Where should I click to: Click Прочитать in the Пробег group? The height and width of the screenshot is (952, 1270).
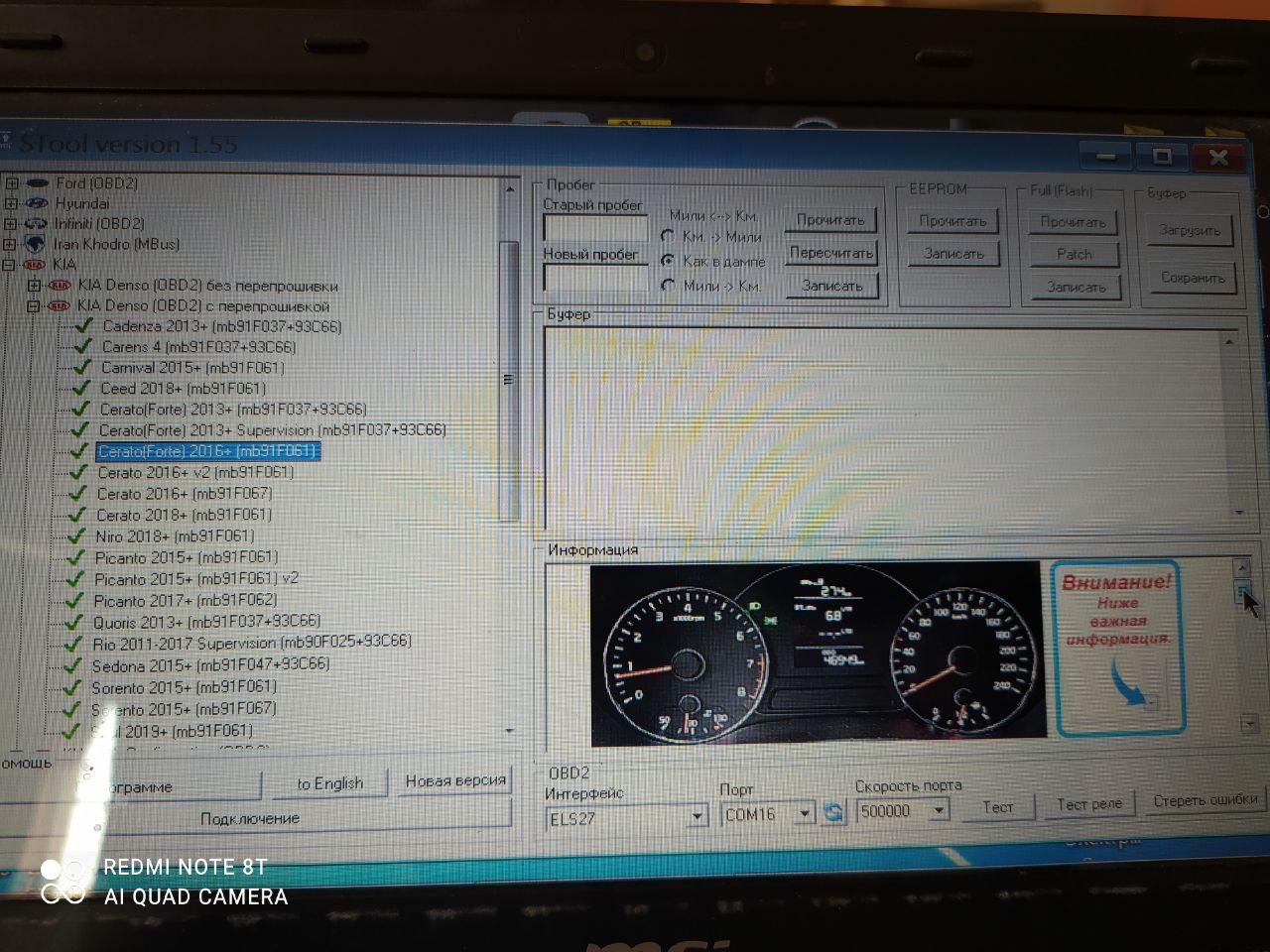tap(830, 220)
